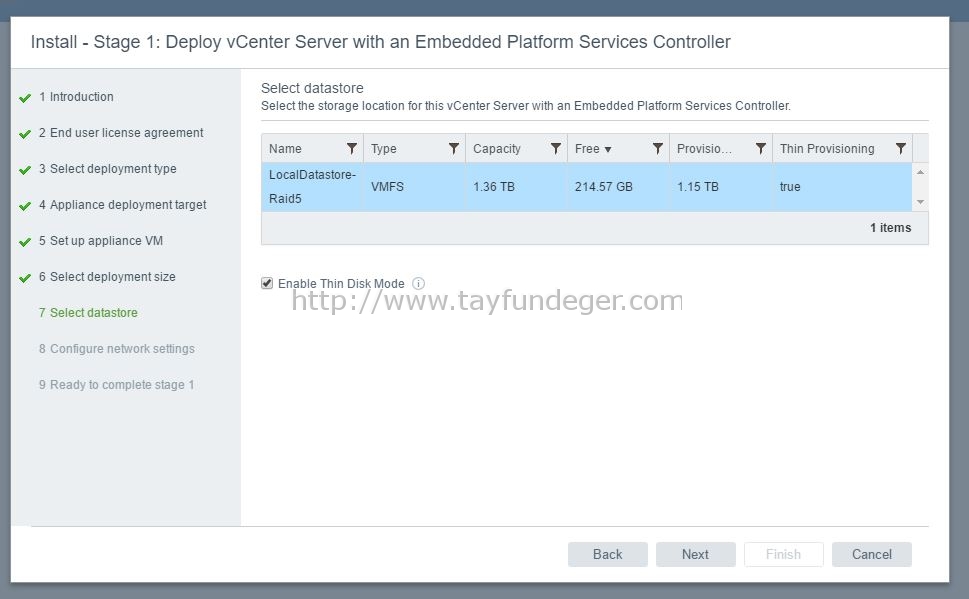This screenshot has height=599, width=969.
Task: Select the LocalDatastore-Raid5 row
Action: click(586, 187)
